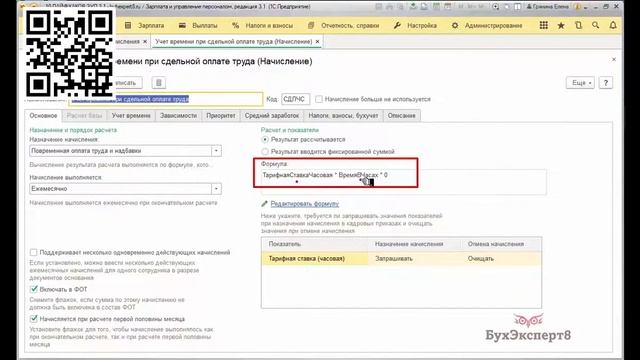Close the form with the X below tabs
The image size is (640, 360).
(614, 60)
